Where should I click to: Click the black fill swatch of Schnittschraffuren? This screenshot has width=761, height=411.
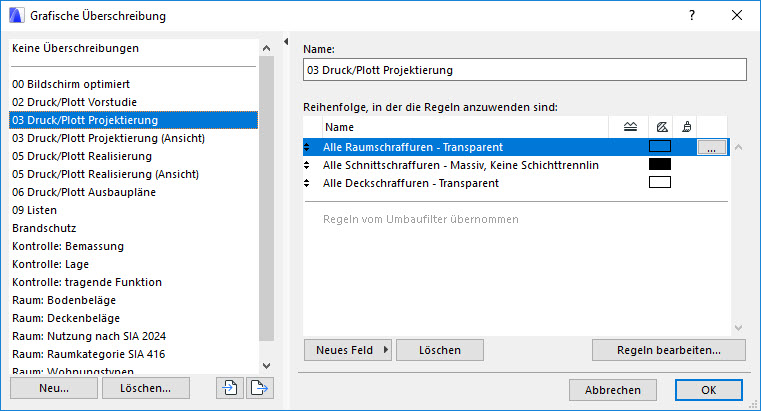(660, 164)
